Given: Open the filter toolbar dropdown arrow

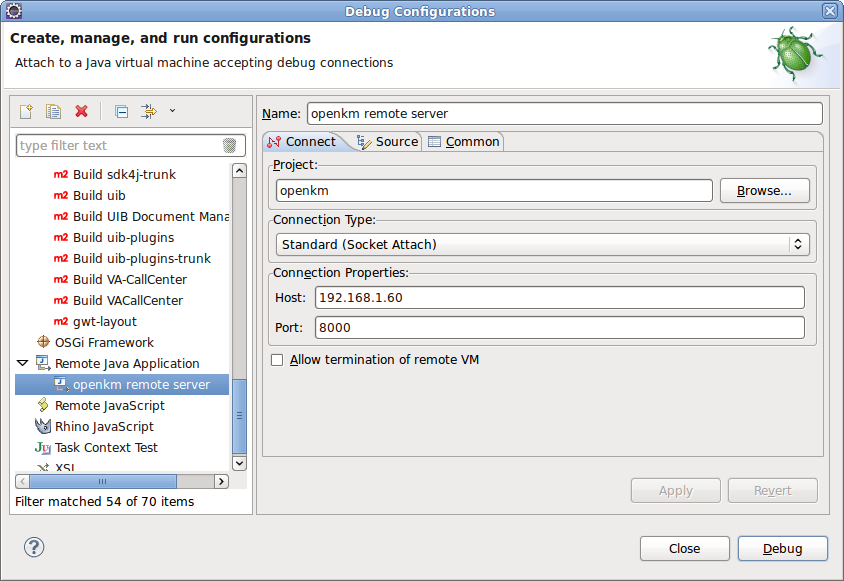Looking at the screenshot, I should coord(172,111).
